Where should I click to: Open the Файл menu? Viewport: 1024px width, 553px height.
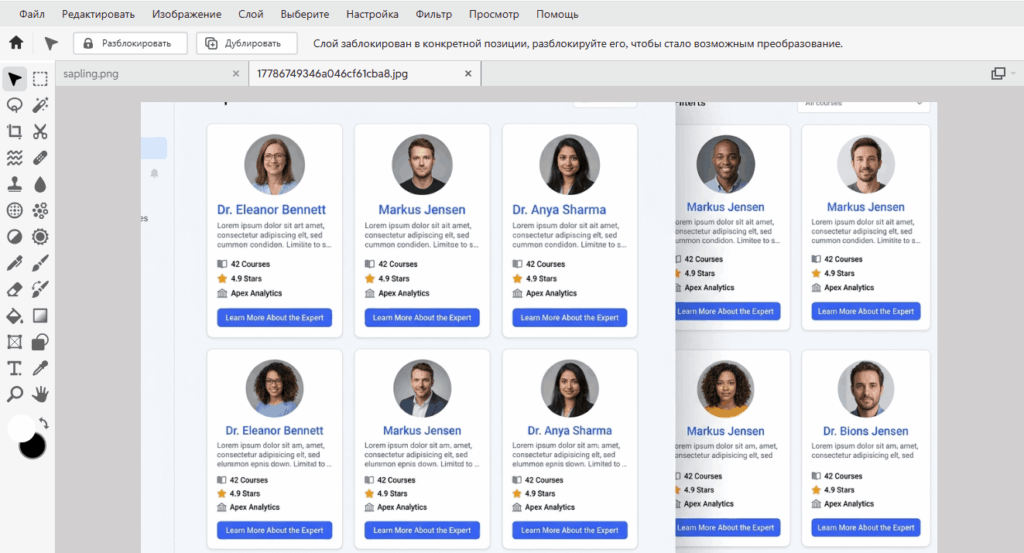[x=32, y=14]
